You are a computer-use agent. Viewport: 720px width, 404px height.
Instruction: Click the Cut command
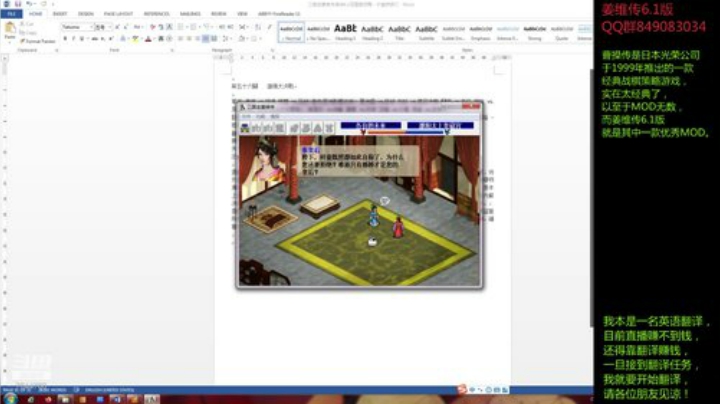click(x=27, y=24)
